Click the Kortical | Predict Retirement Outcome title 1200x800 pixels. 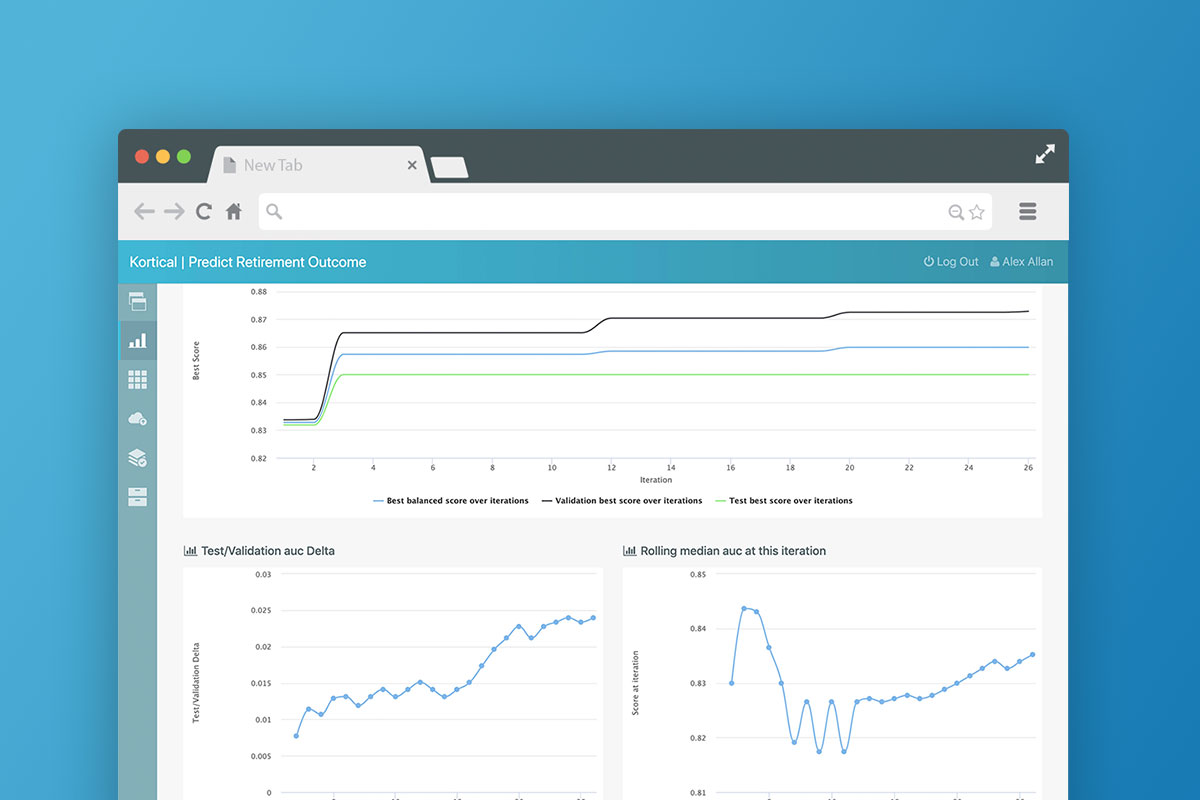coord(248,262)
